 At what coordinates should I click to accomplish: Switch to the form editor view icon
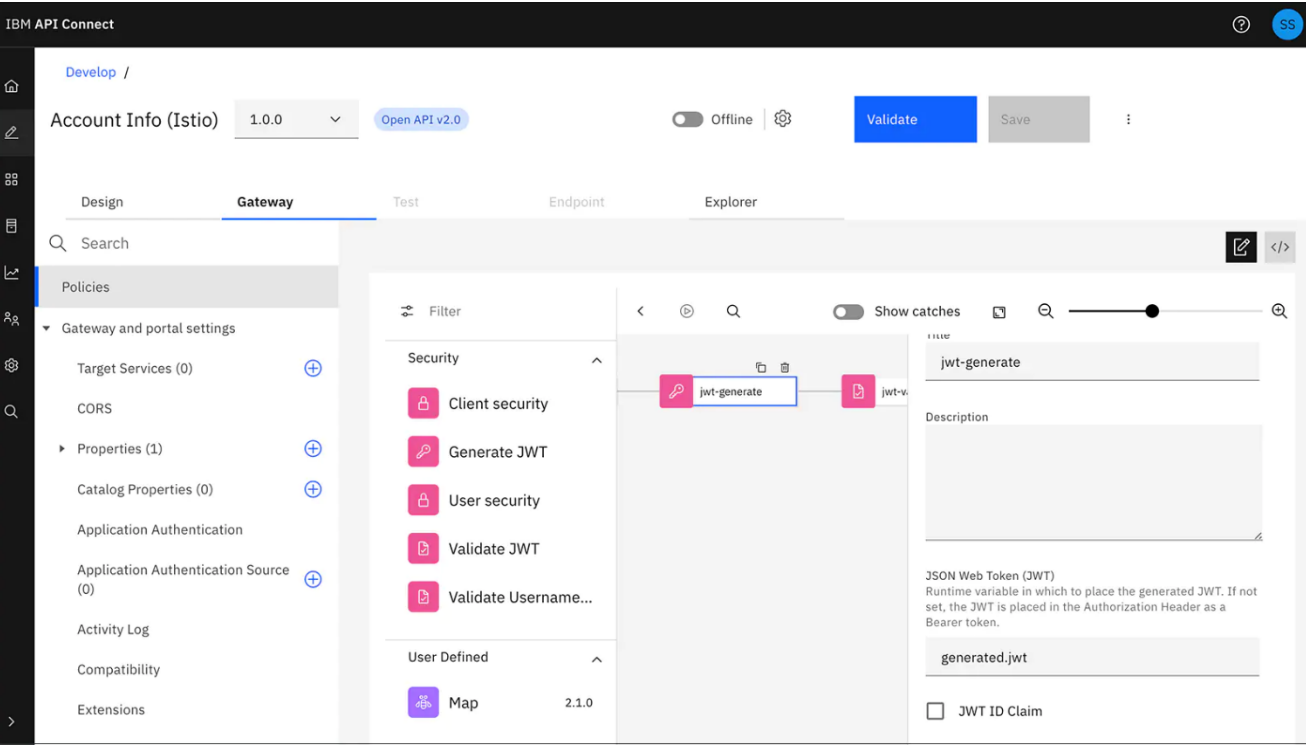1241,247
